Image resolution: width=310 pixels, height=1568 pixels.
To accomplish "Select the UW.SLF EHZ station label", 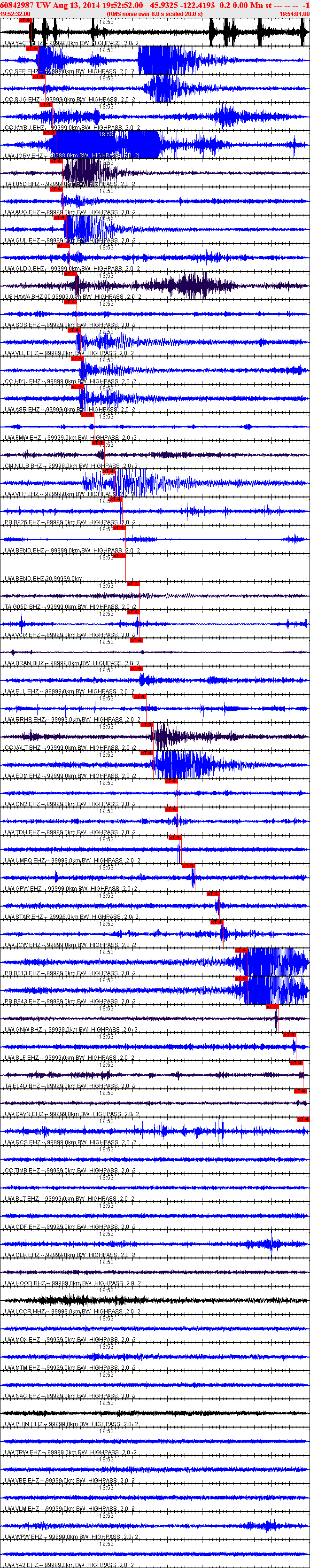I will (x=70, y=1058).
